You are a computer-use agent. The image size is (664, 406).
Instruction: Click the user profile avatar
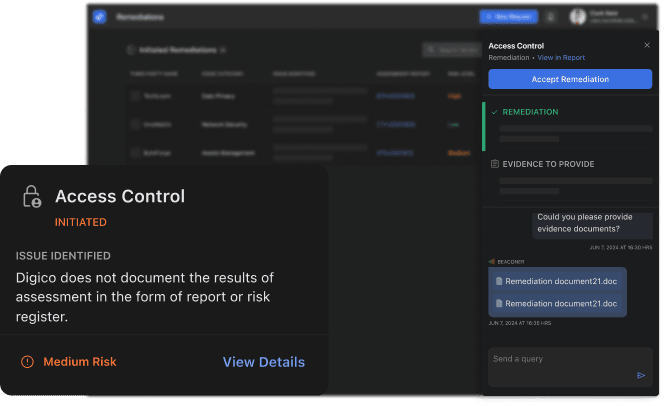(577, 17)
